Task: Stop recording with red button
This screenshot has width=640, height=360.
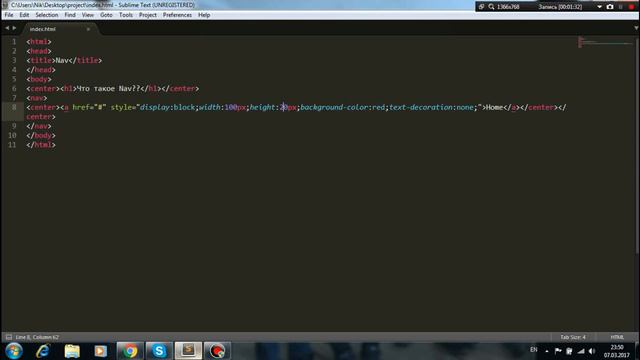Action: click(x=631, y=7)
